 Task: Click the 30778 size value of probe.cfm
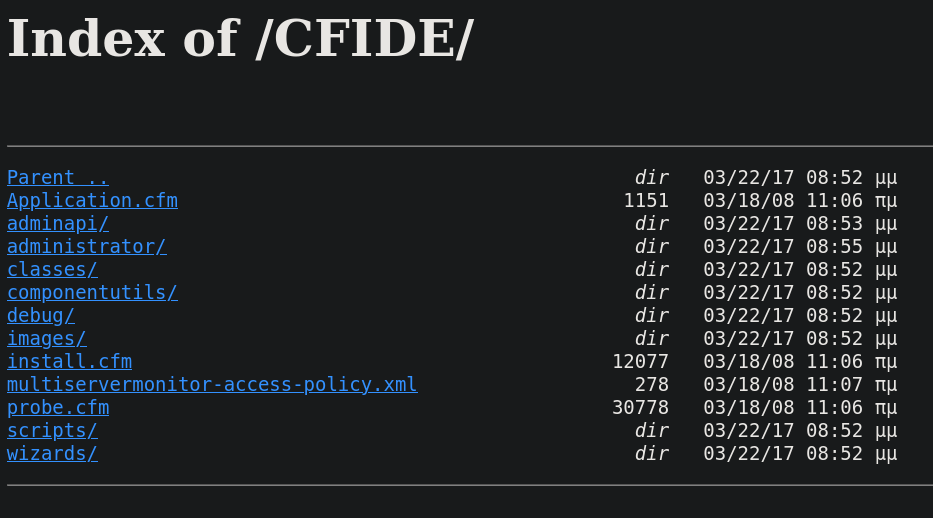[x=640, y=407]
